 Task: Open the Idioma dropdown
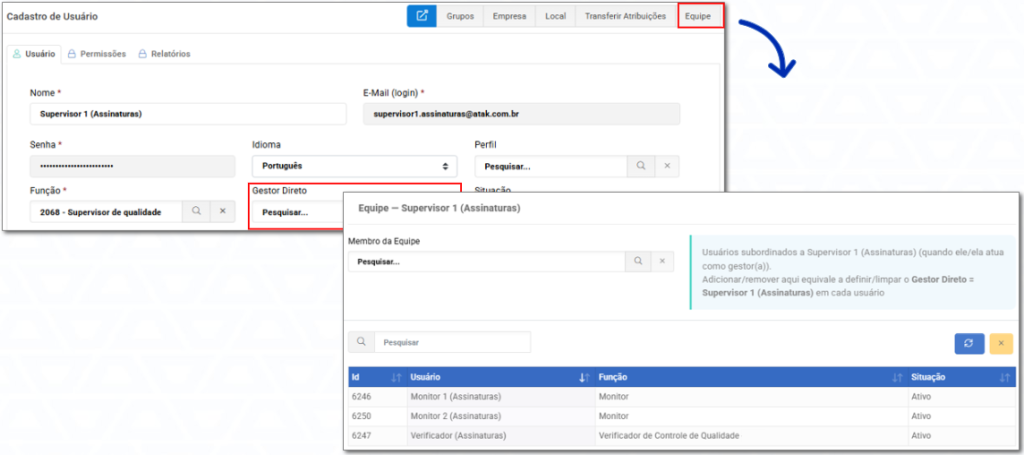[x=355, y=166]
